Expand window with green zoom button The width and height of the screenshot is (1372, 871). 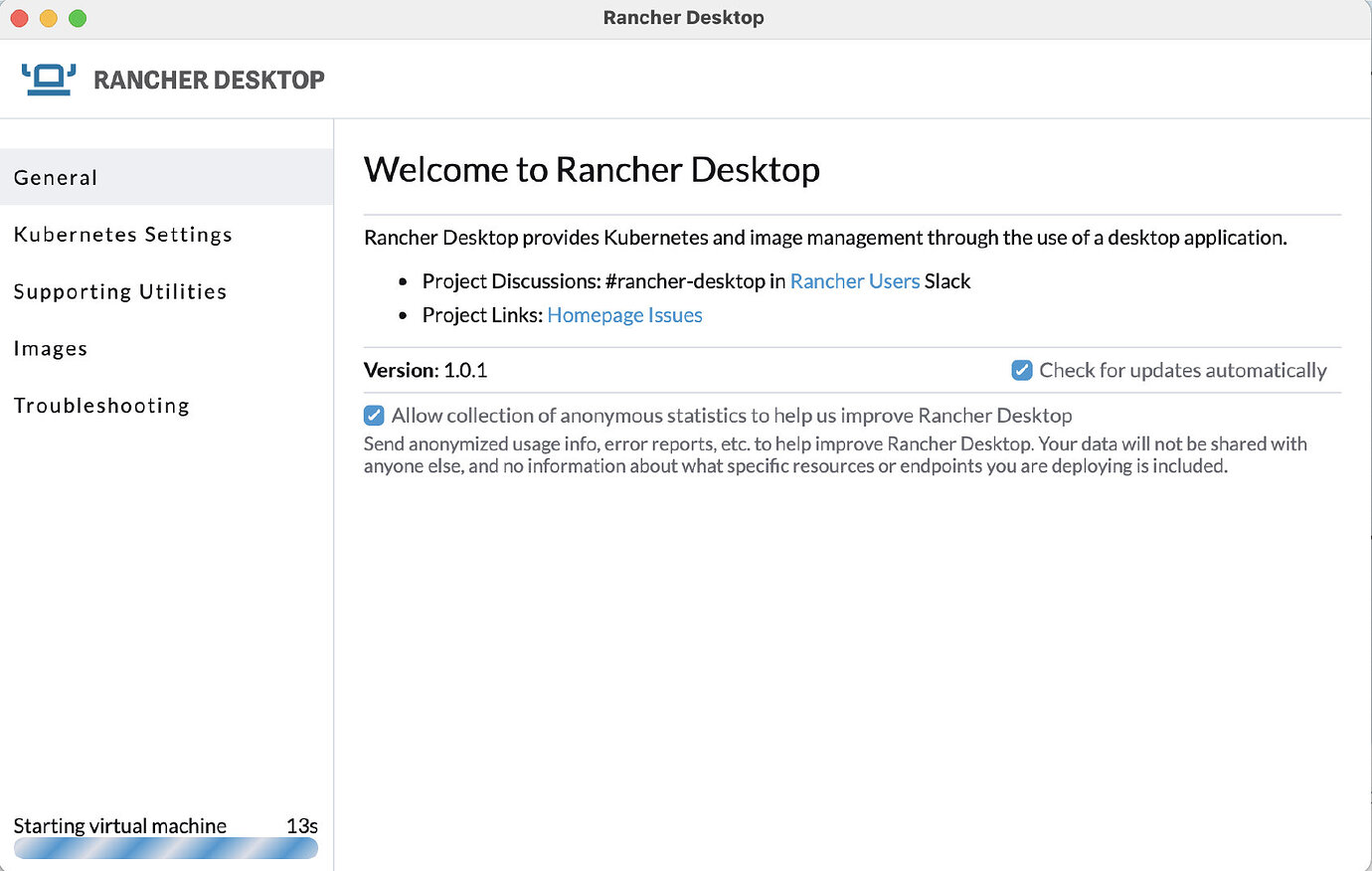[x=77, y=17]
